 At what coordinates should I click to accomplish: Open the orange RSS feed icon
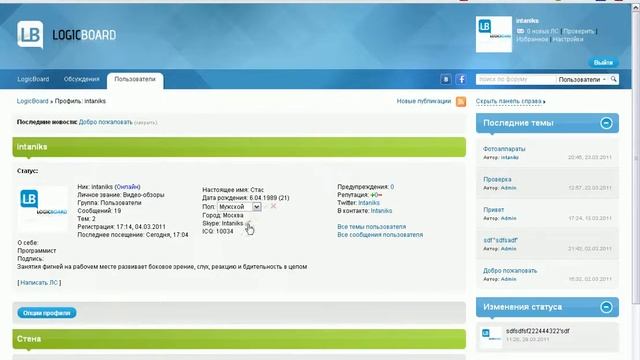click(x=461, y=101)
